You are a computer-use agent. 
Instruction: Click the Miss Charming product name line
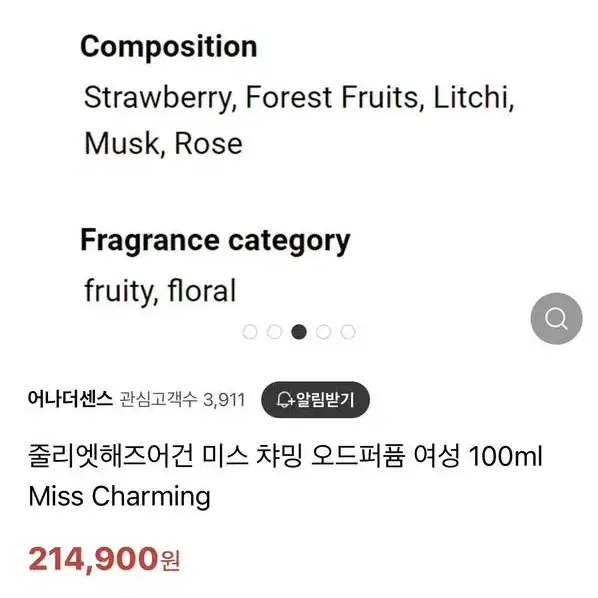click(119, 497)
